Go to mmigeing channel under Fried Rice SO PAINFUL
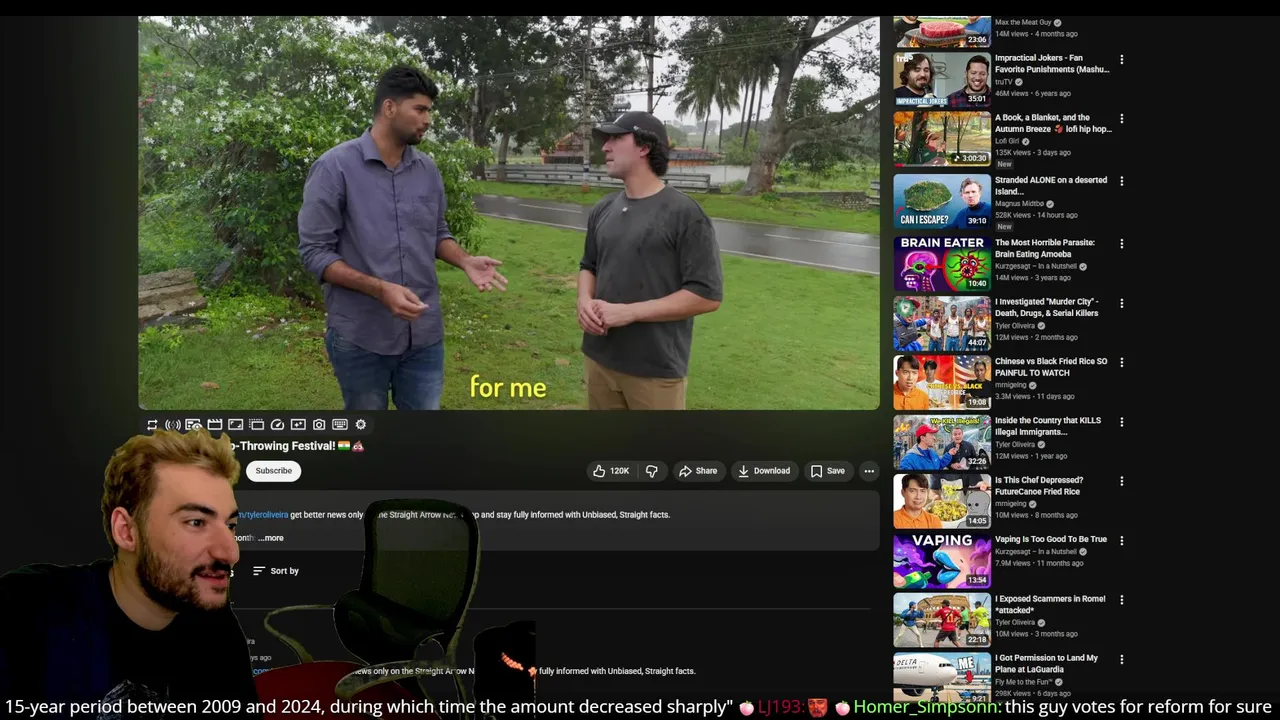This screenshot has height=720, width=1280. 1011,385
